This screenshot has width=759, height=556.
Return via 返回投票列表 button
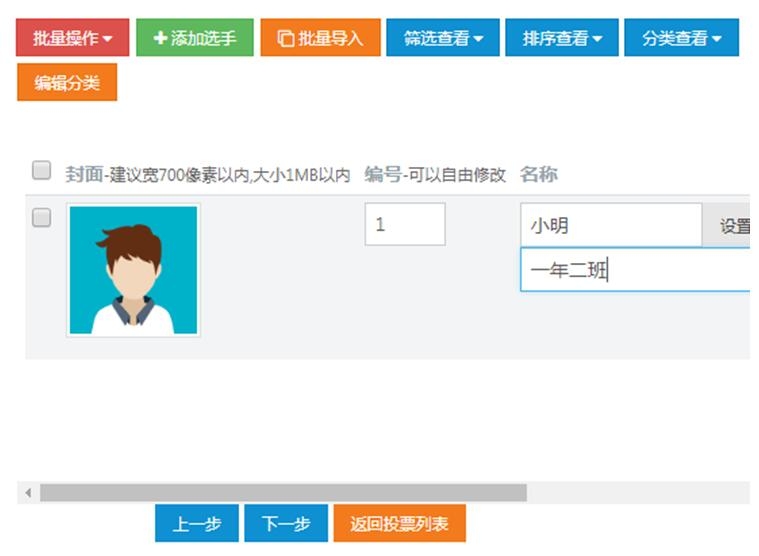coord(399,524)
